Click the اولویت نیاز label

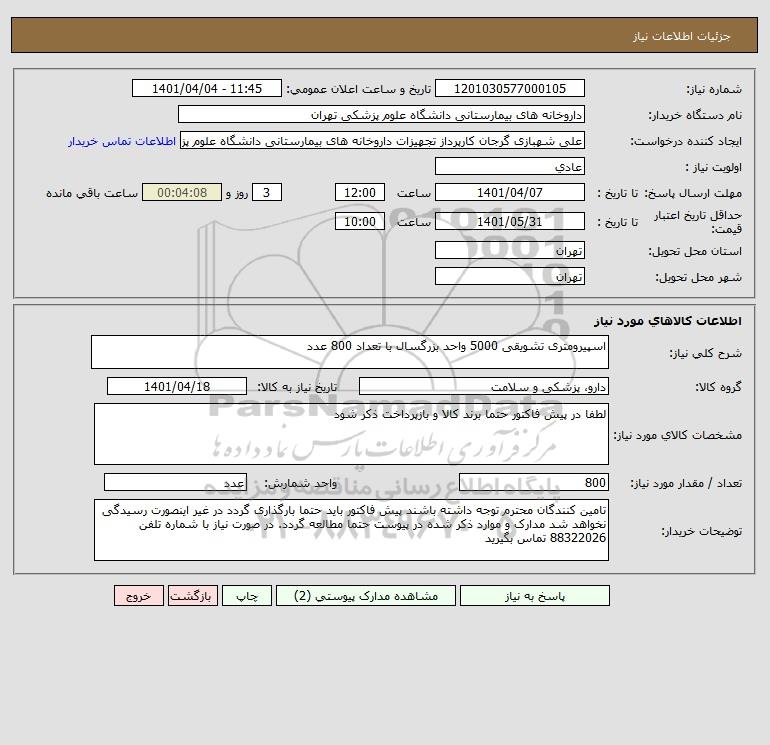(714, 167)
